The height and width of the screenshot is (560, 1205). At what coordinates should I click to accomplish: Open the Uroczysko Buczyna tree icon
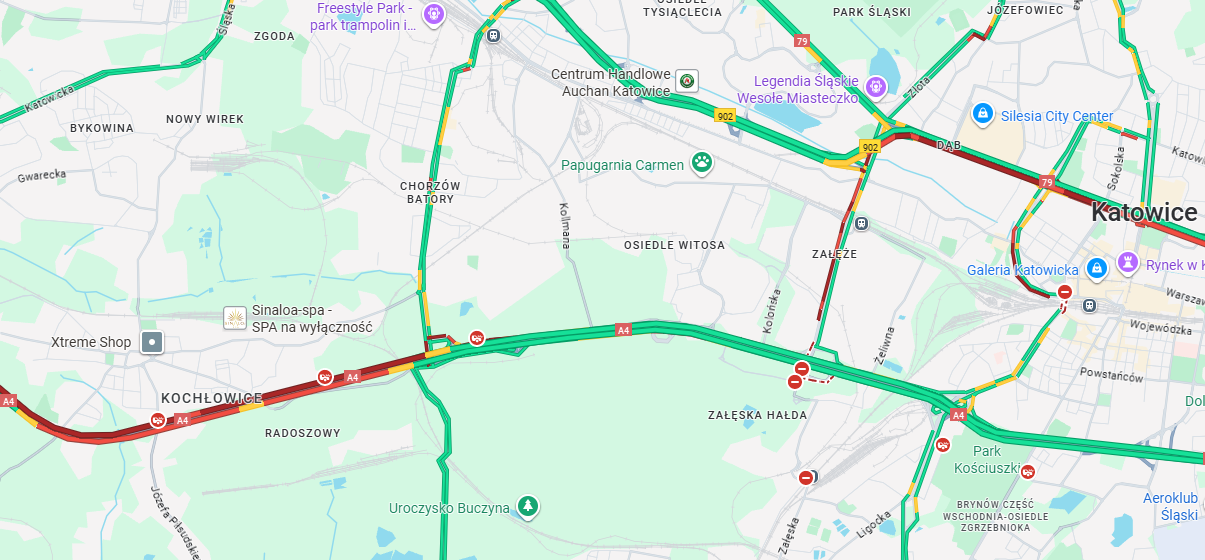528,506
